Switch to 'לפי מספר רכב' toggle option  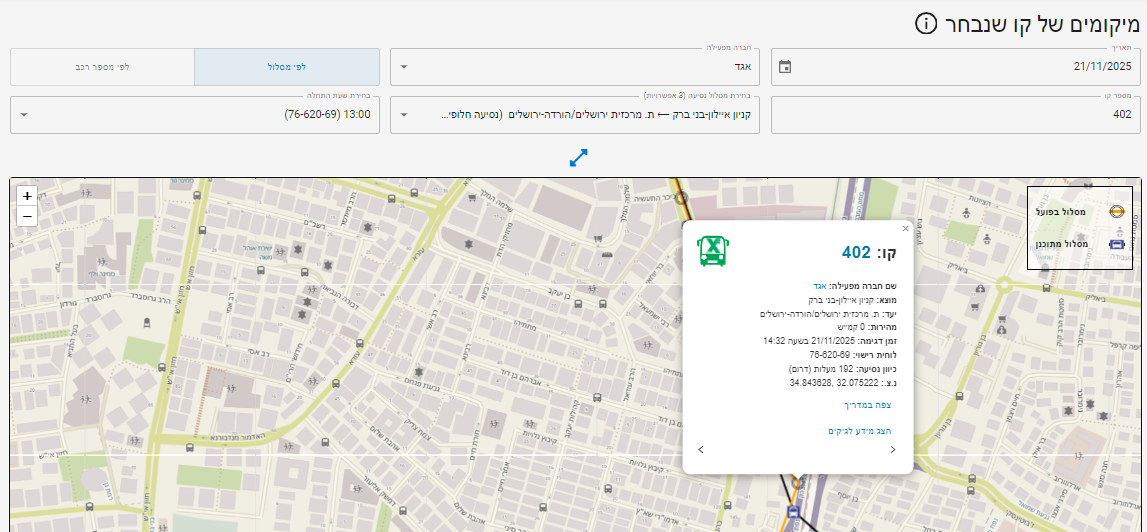click(x=102, y=67)
